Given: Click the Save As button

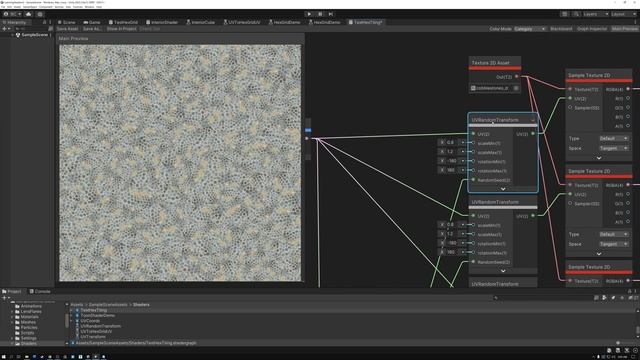Looking at the screenshot, I should 91,29.
